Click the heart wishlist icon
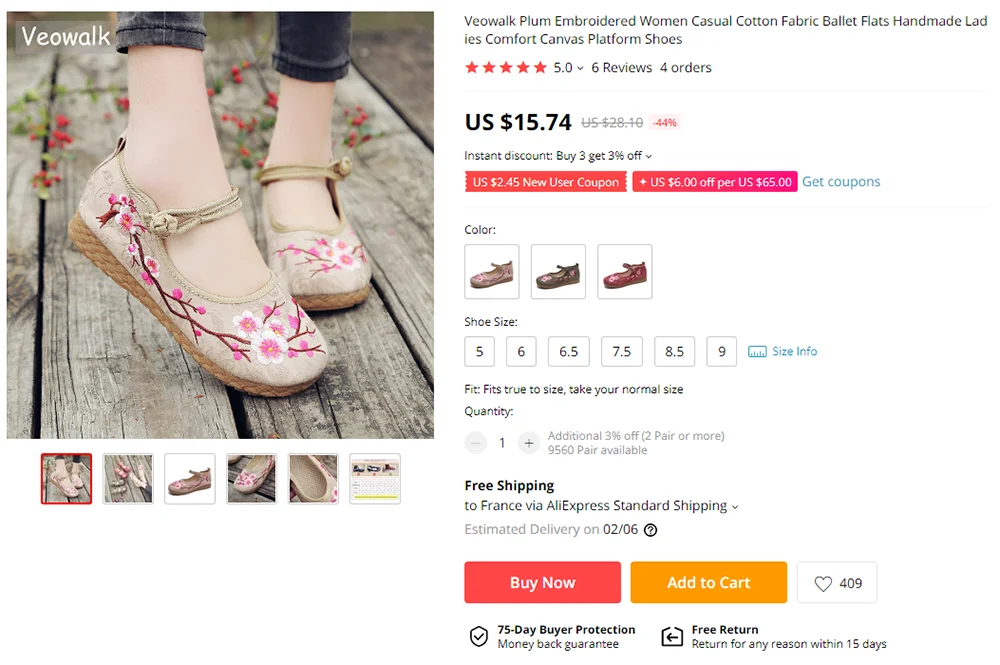This screenshot has width=1000, height=665. point(823,583)
